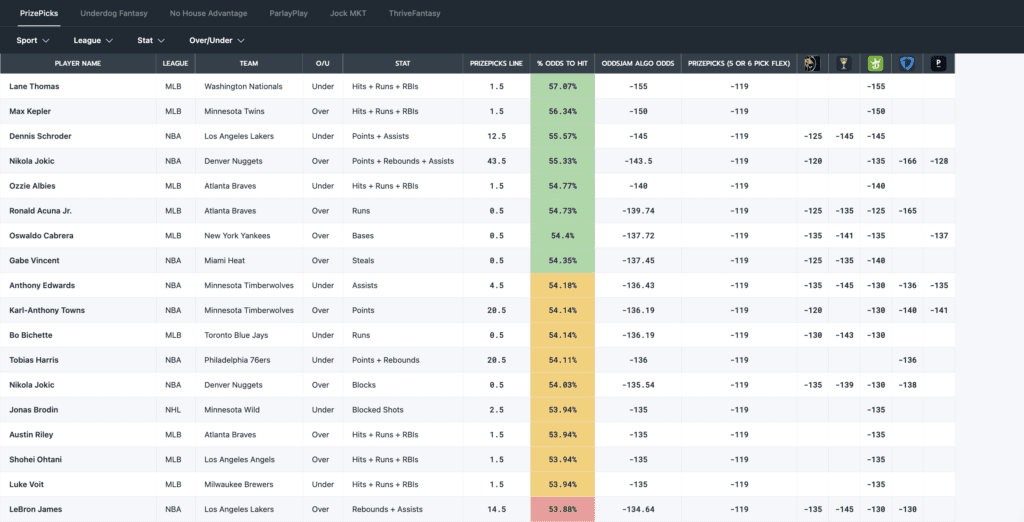
Task: Sort by the League column header
Action: coord(176,63)
